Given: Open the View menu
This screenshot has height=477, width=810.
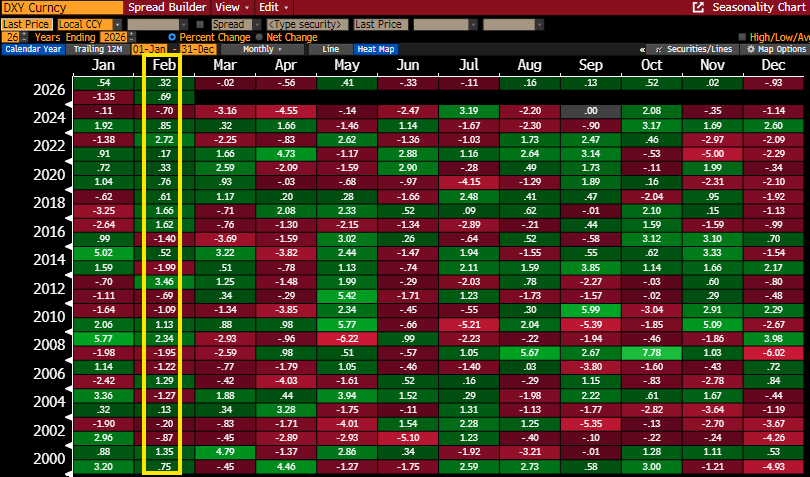Looking at the screenshot, I should click(230, 7).
